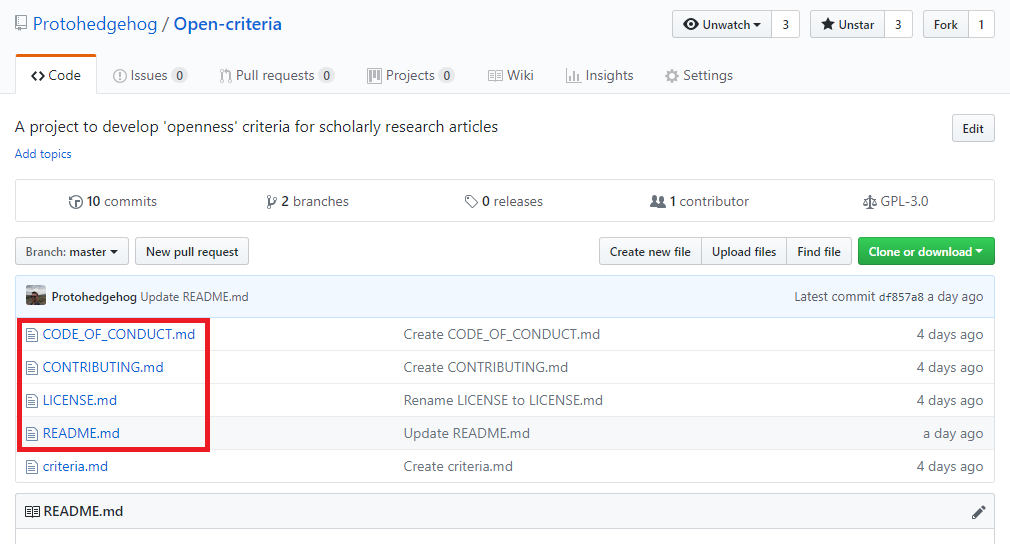Click the Issues count badge 0
1010x544 pixels.
pos(180,75)
